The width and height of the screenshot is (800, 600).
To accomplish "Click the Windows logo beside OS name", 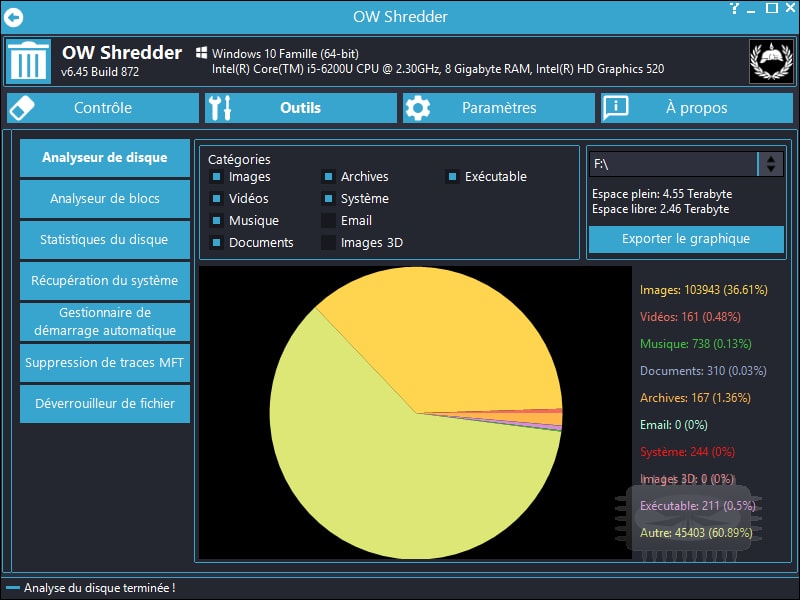I will [x=202, y=53].
